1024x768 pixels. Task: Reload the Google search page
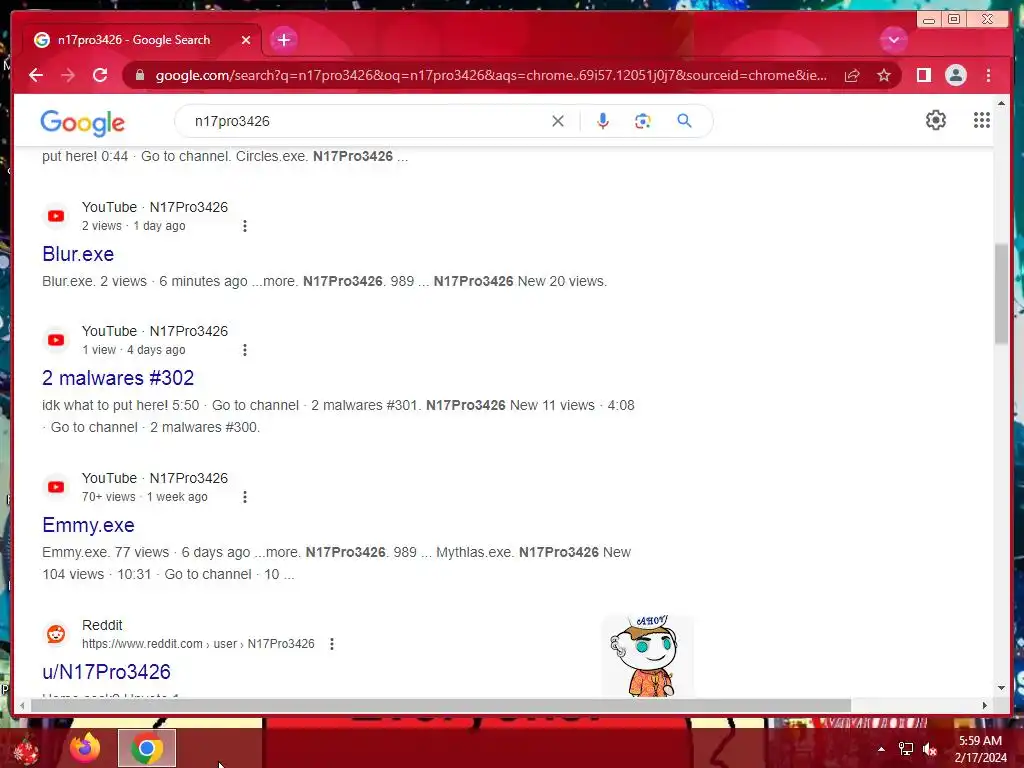click(x=100, y=75)
